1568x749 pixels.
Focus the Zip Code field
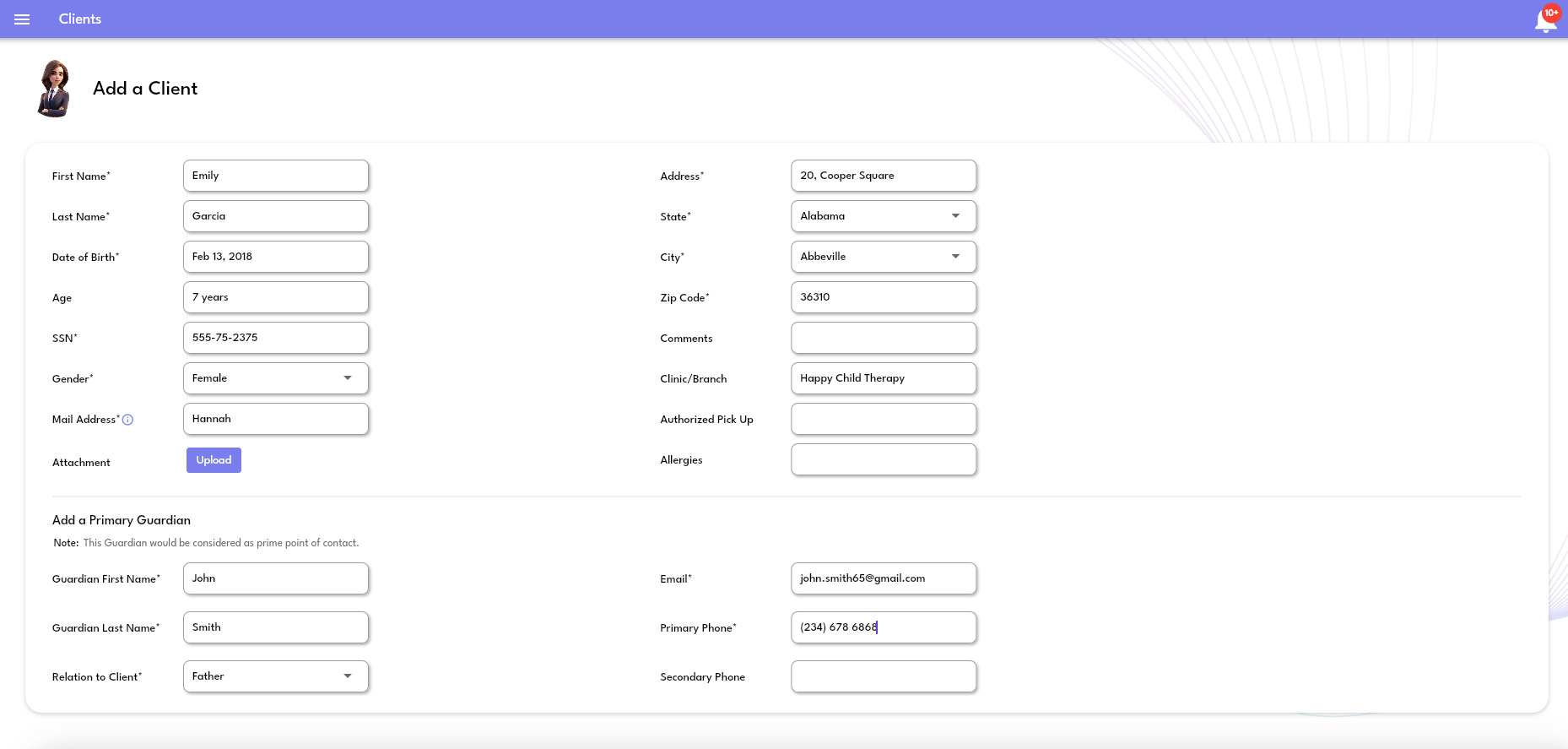click(883, 297)
